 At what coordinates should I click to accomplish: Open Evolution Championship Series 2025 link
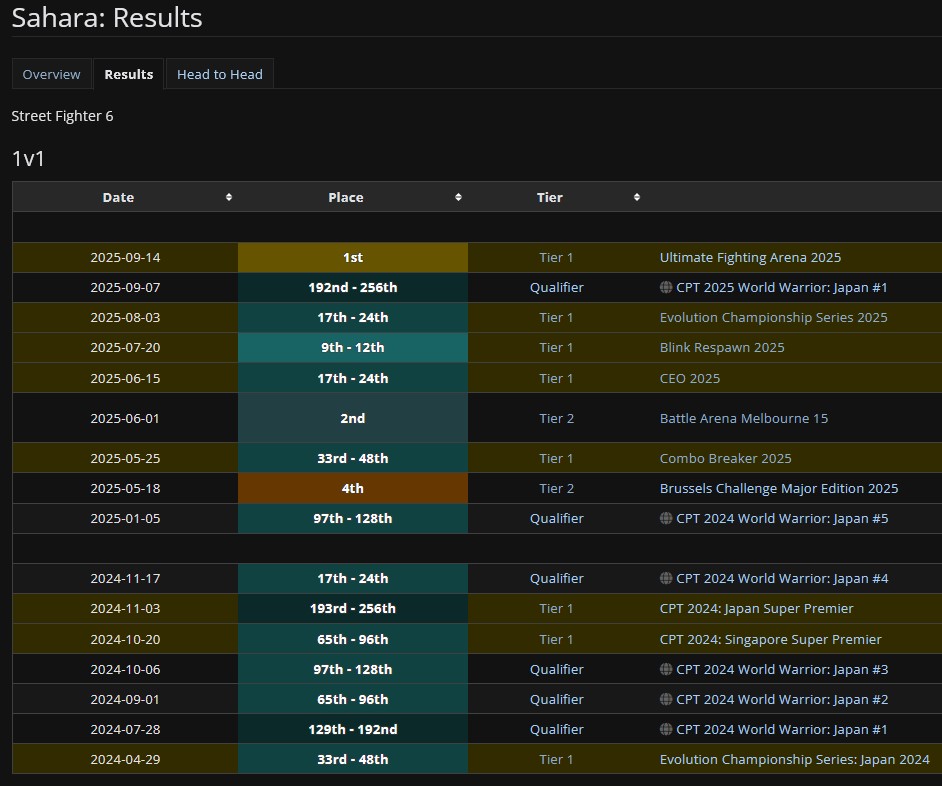(773, 317)
